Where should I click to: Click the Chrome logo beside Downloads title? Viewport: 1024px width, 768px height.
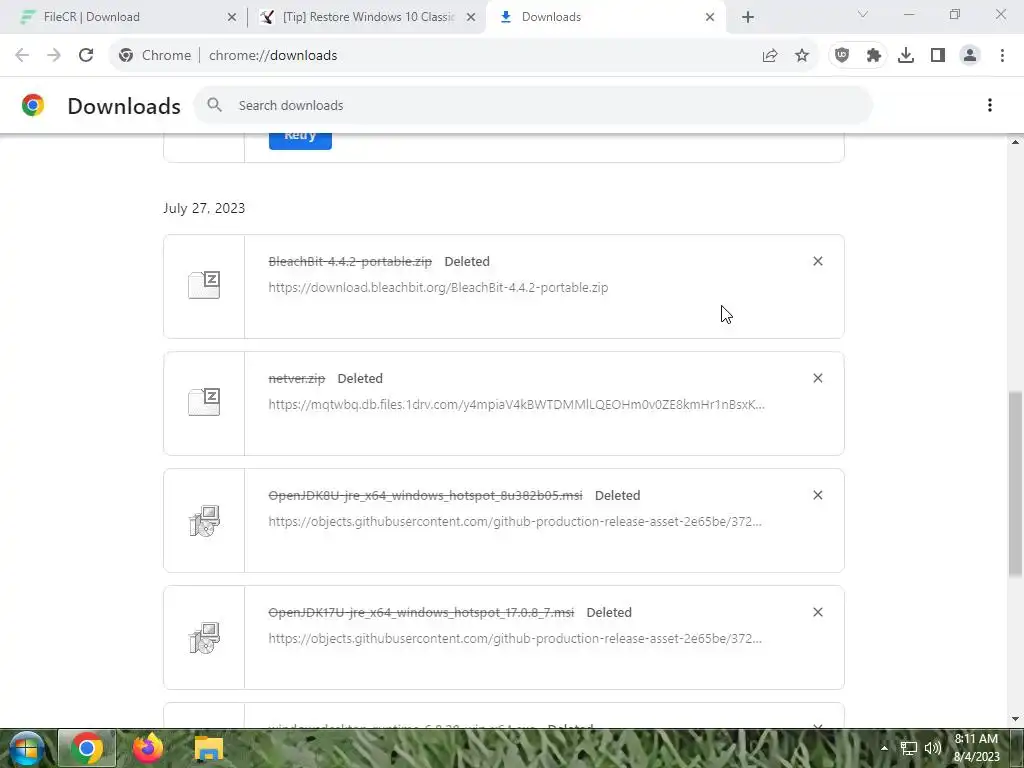[x=33, y=105]
